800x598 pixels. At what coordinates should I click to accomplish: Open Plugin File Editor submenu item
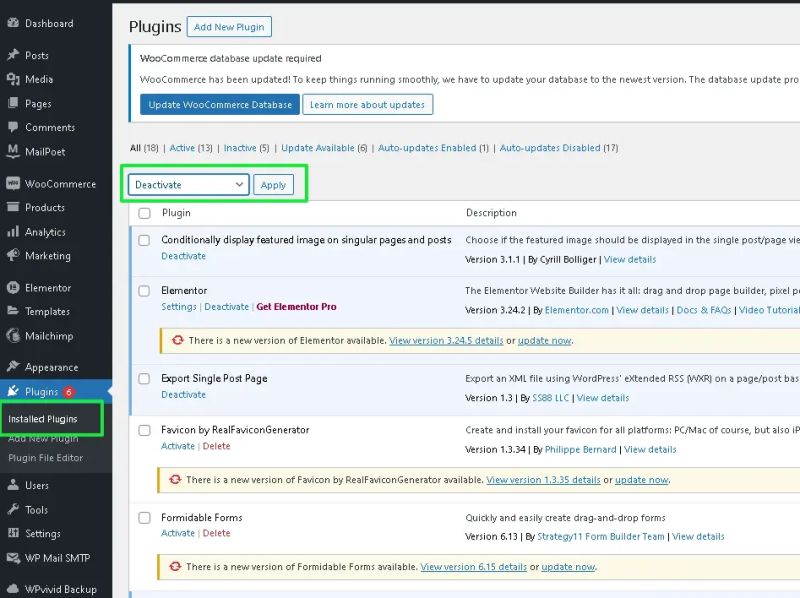(45, 458)
